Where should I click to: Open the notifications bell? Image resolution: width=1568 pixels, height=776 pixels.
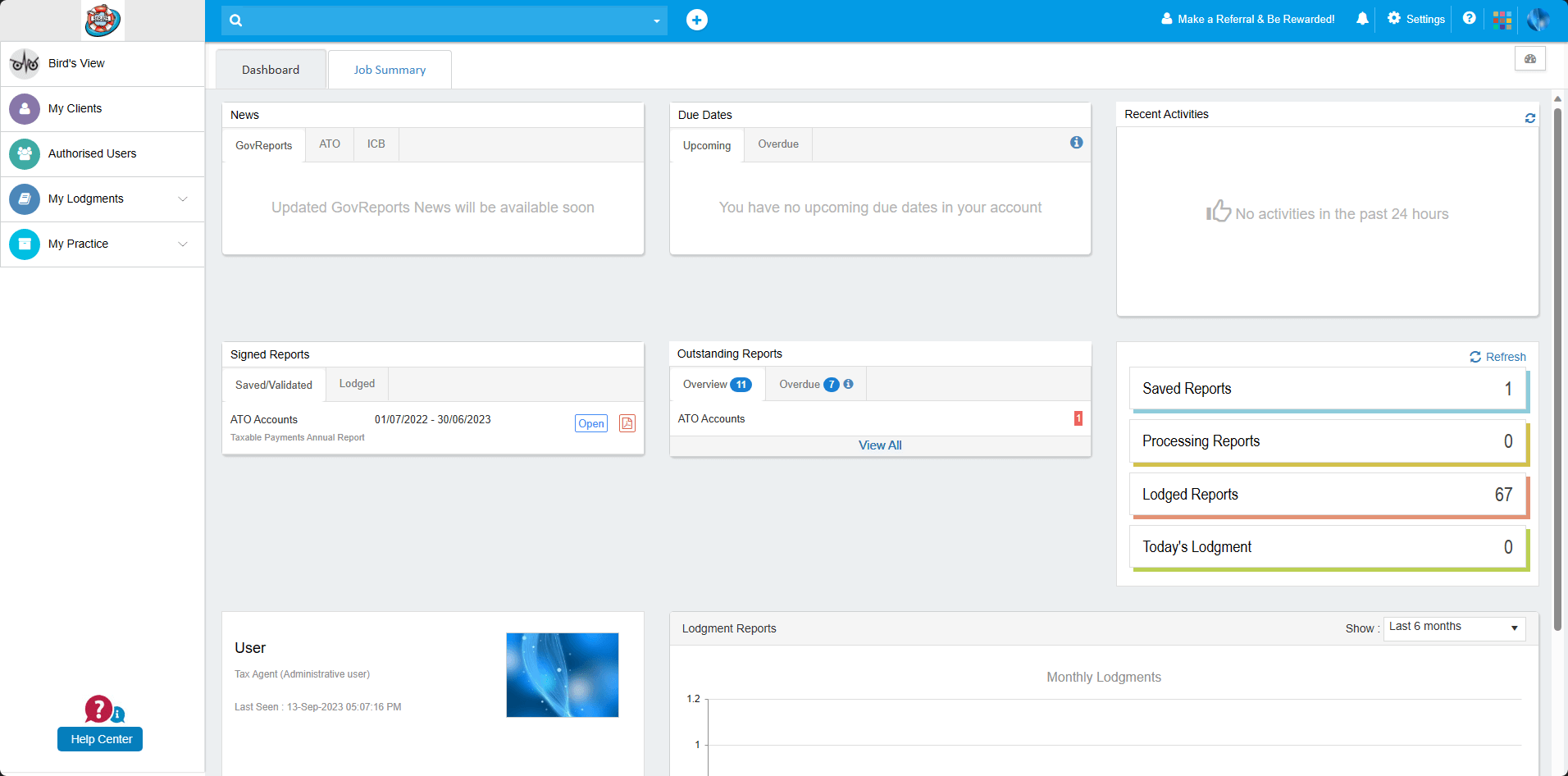(x=1362, y=19)
